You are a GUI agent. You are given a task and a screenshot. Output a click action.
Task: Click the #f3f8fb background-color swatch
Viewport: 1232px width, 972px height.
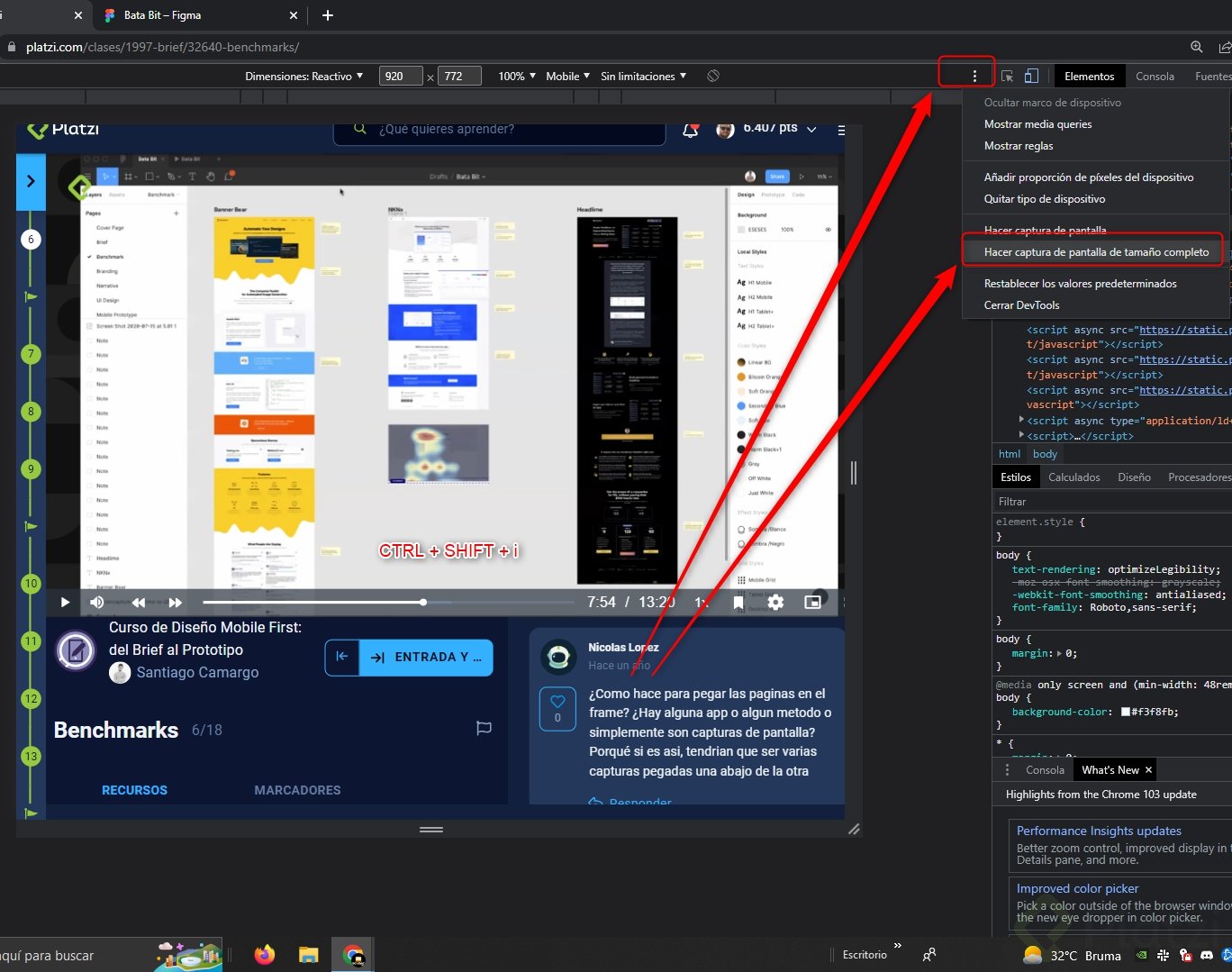click(x=1125, y=712)
